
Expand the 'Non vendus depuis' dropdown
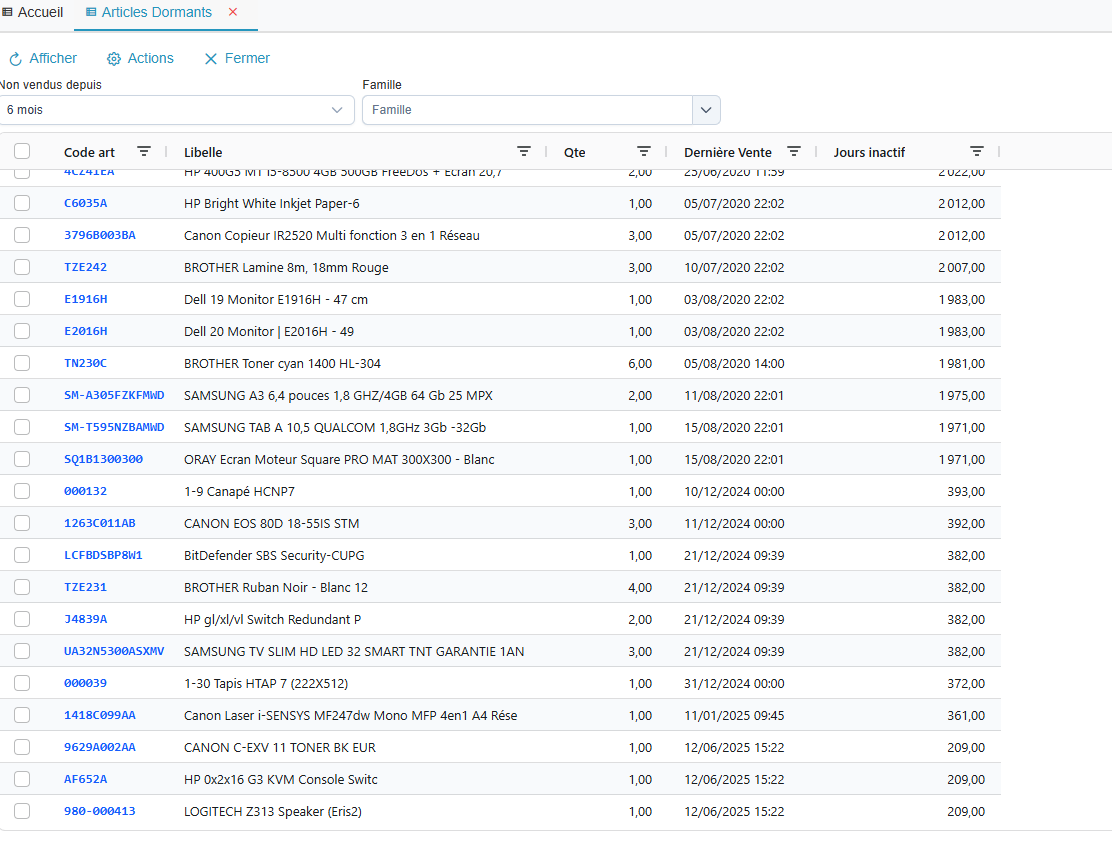coord(337,110)
